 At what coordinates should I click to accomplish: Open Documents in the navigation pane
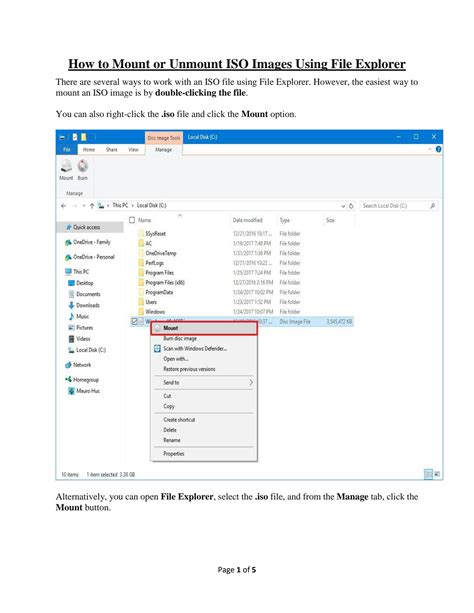(84, 294)
